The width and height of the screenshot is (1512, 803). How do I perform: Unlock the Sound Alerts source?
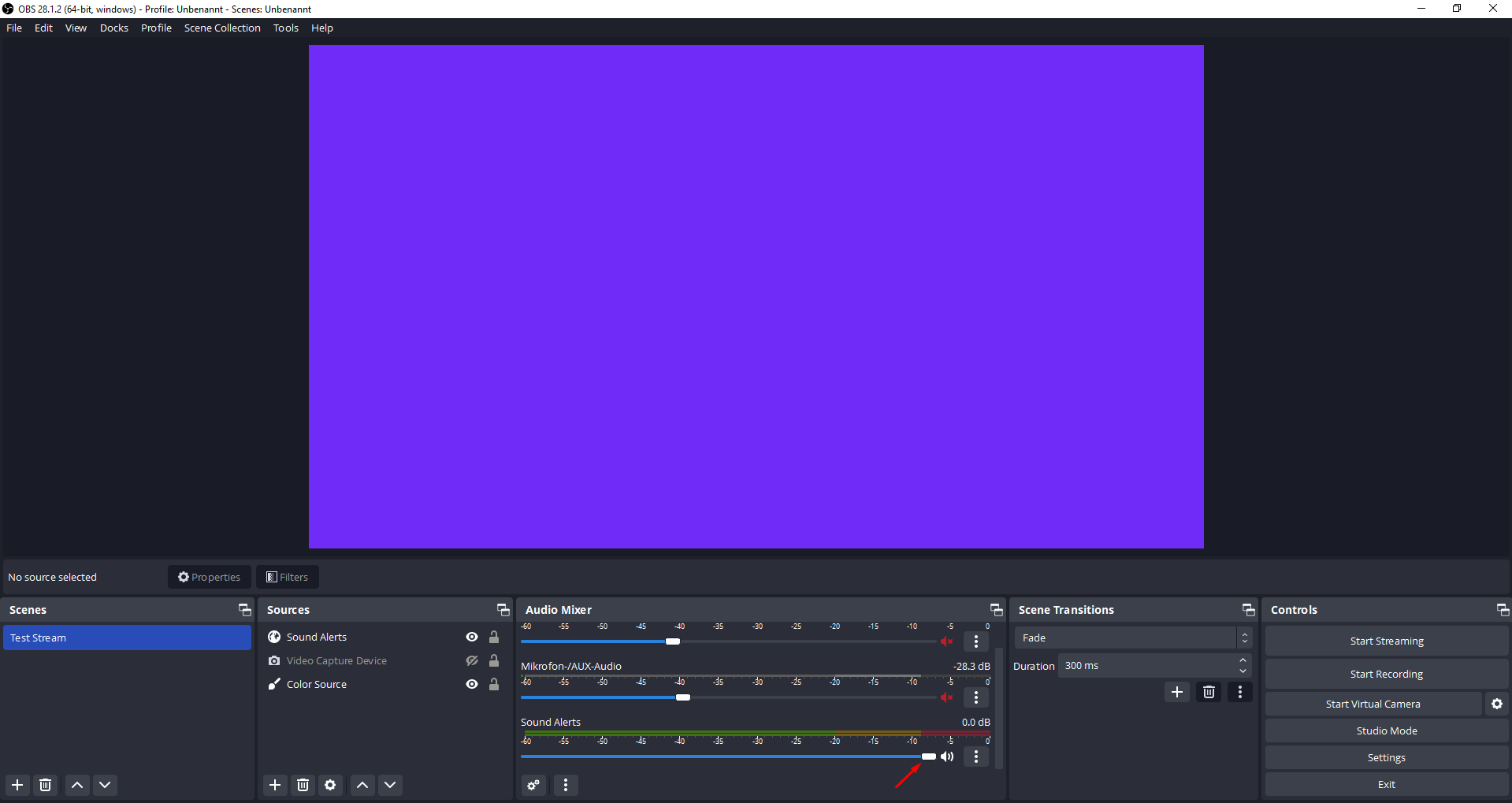[494, 637]
